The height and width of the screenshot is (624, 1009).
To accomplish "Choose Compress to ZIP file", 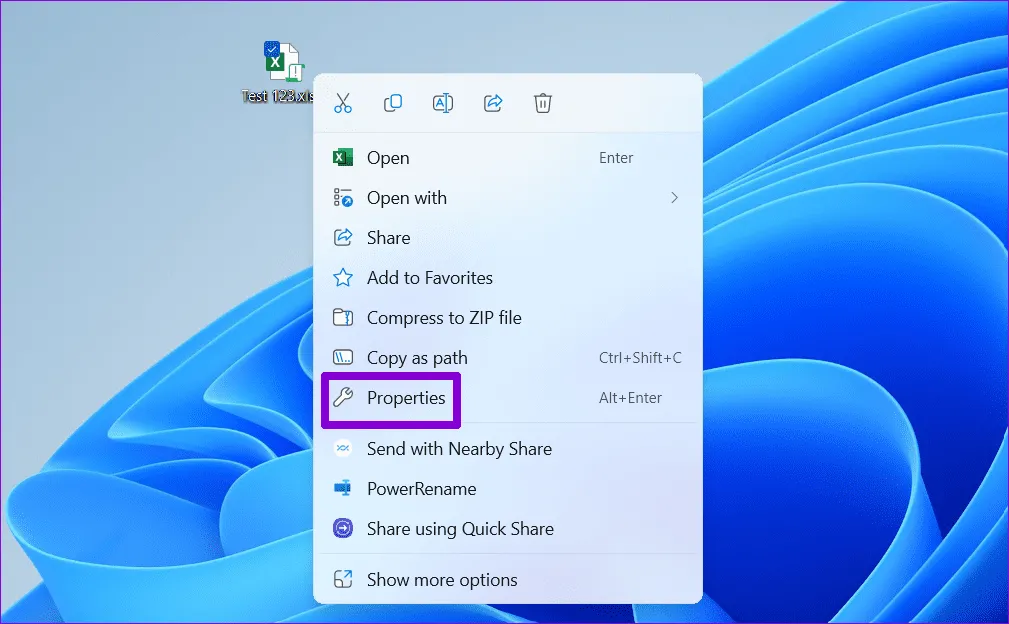I will (444, 318).
